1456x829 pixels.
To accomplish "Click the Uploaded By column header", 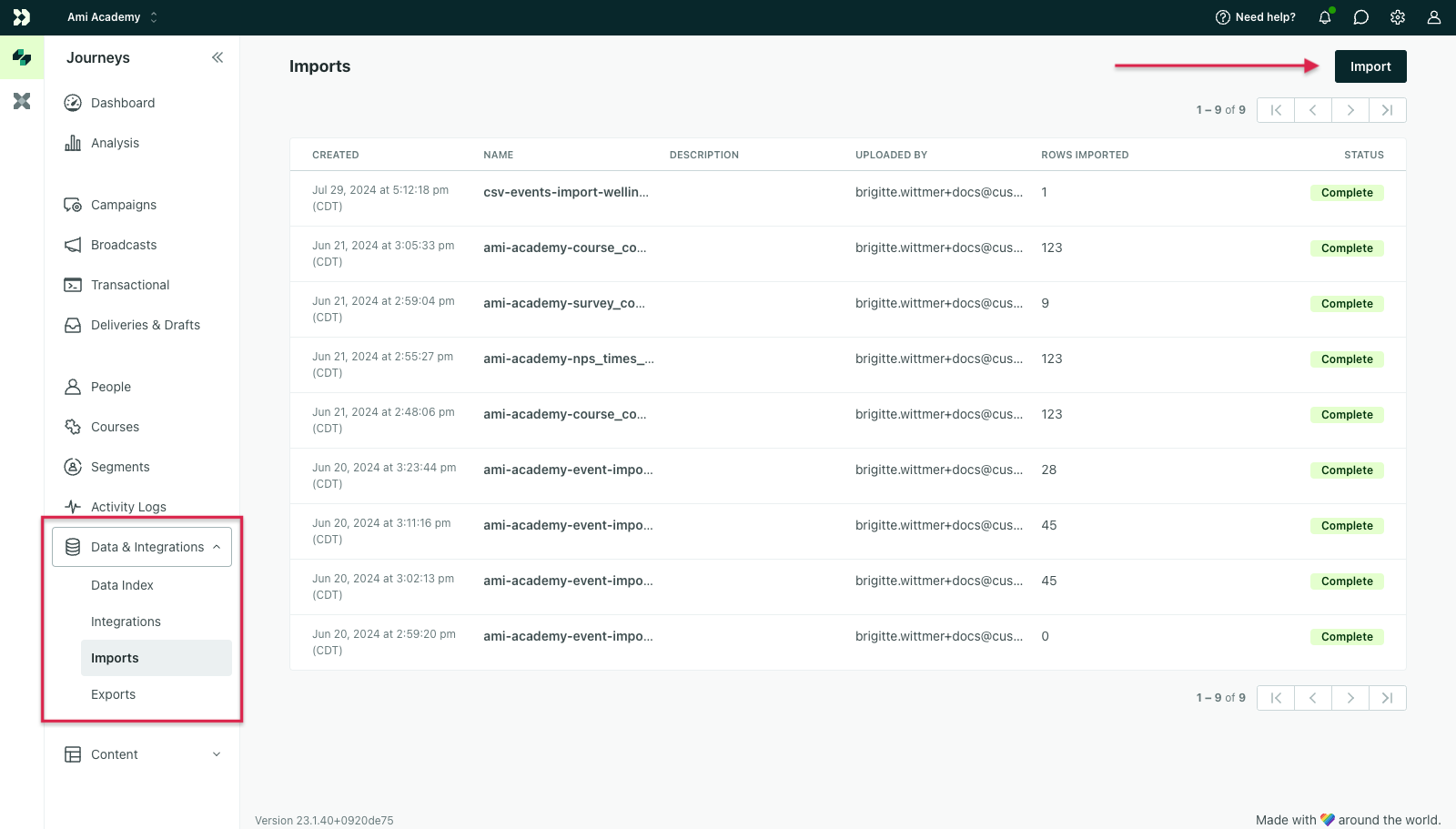I will (891, 155).
